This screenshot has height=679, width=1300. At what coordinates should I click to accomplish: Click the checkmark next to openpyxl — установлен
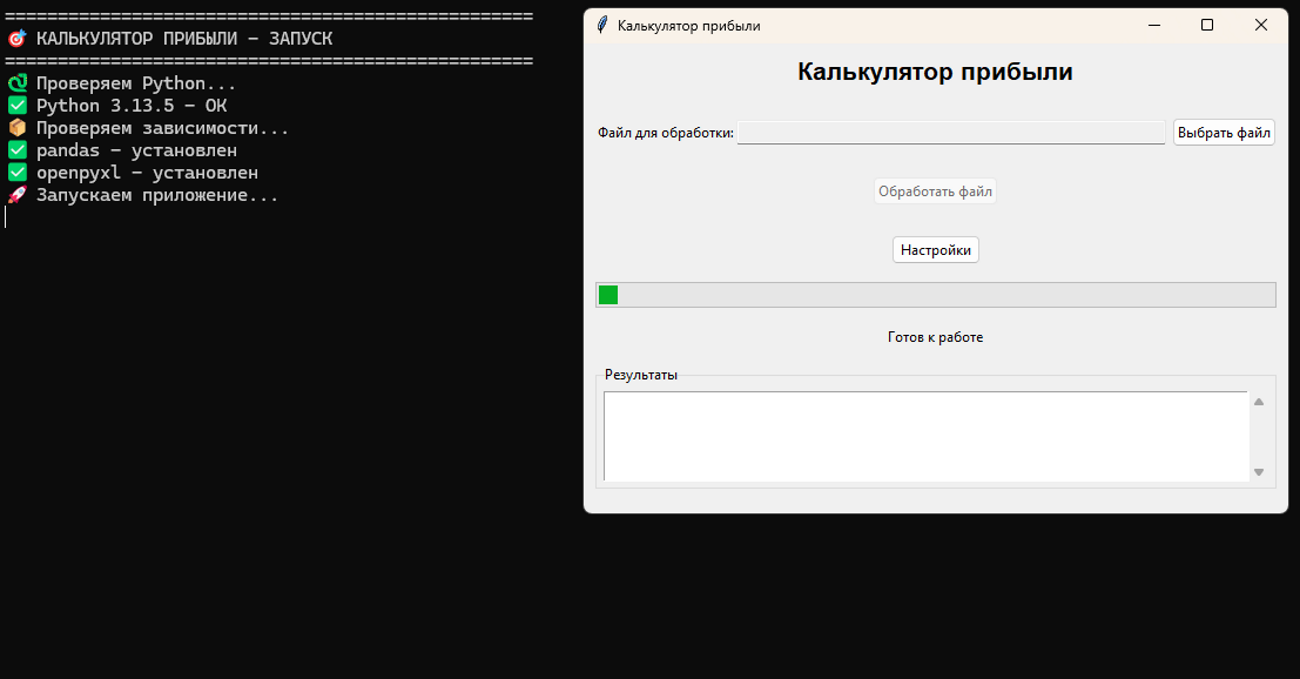18,171
